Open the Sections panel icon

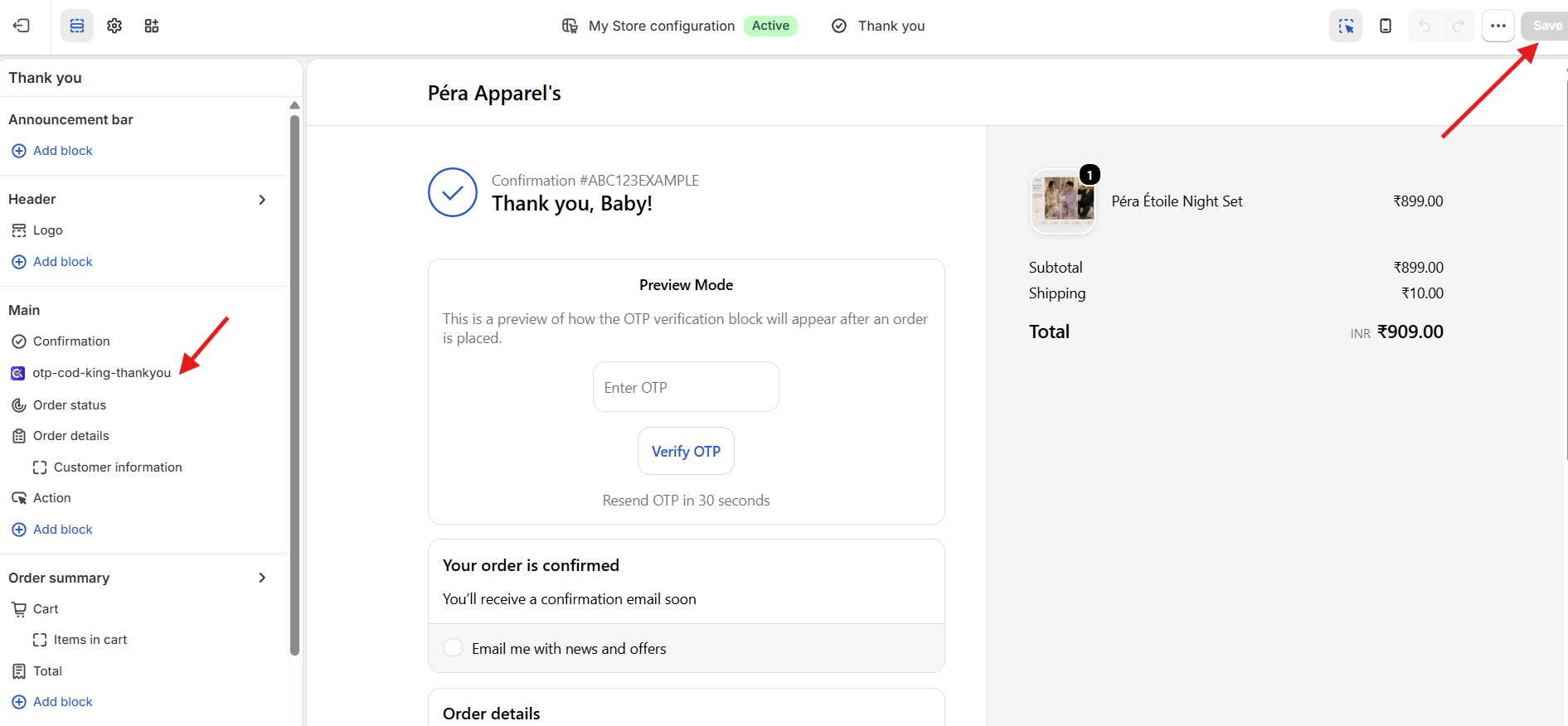tap(77, 26)
